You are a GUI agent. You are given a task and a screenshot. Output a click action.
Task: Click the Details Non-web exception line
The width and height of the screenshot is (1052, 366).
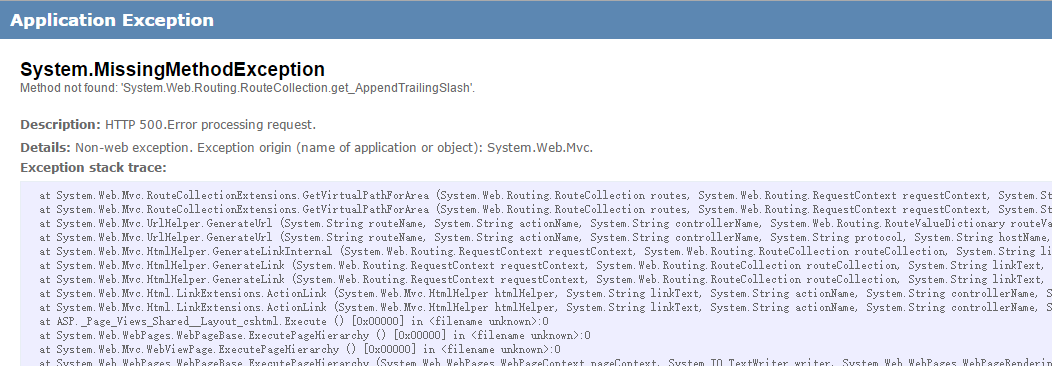(x=306, y=147)
